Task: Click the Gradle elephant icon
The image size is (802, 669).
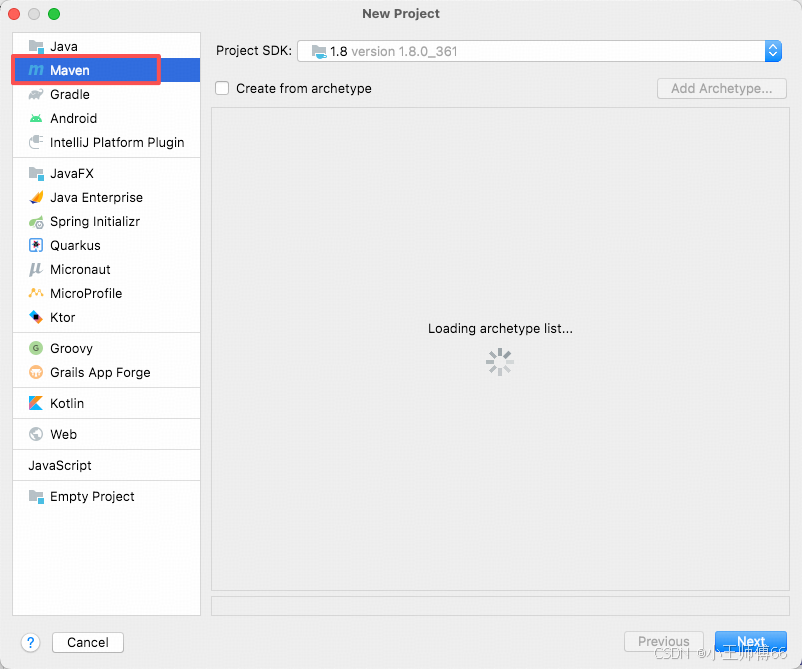Action: pos(36,94)
